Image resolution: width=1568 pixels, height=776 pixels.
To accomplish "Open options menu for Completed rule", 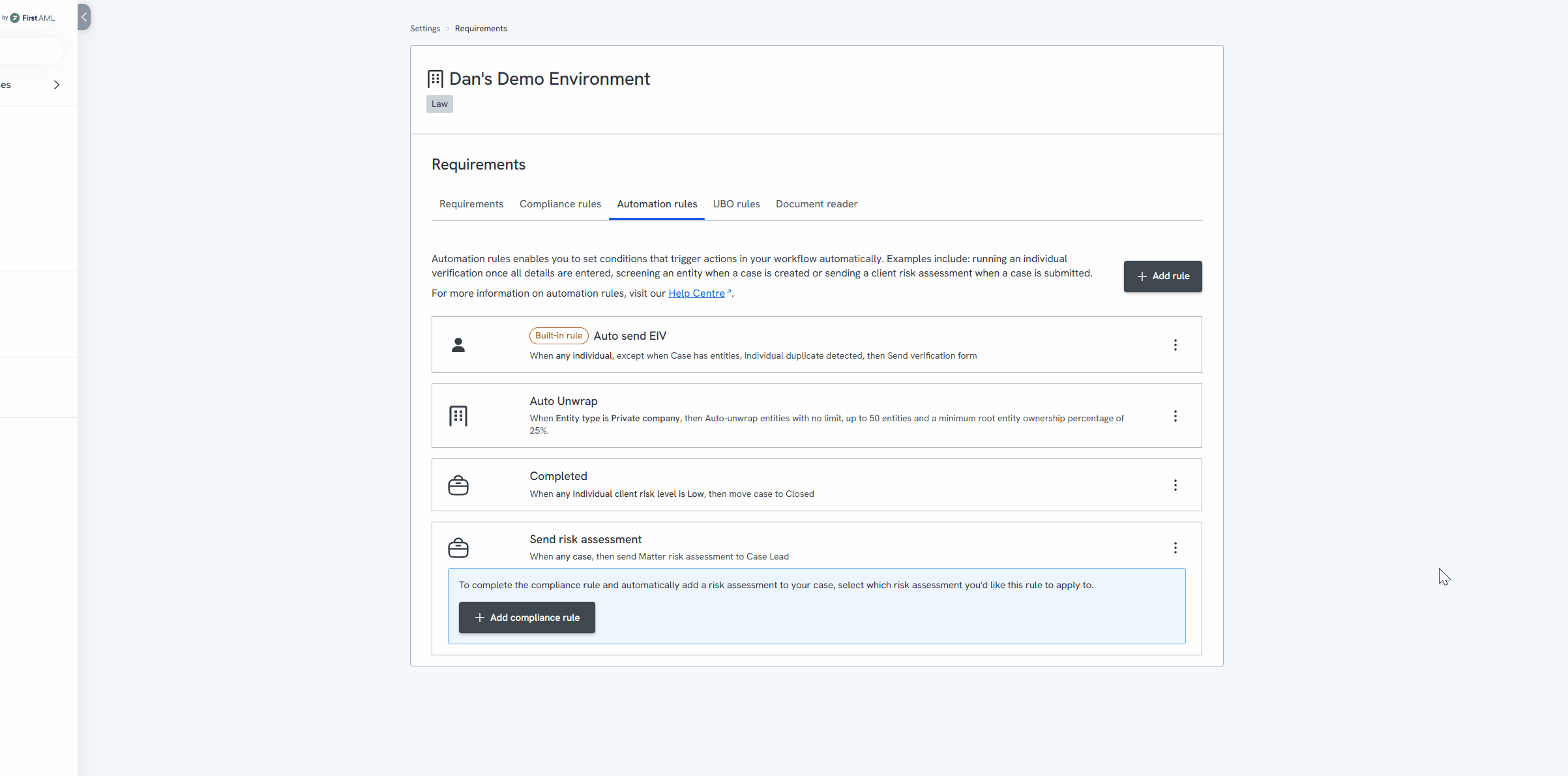I will (x=1175, y=485).
